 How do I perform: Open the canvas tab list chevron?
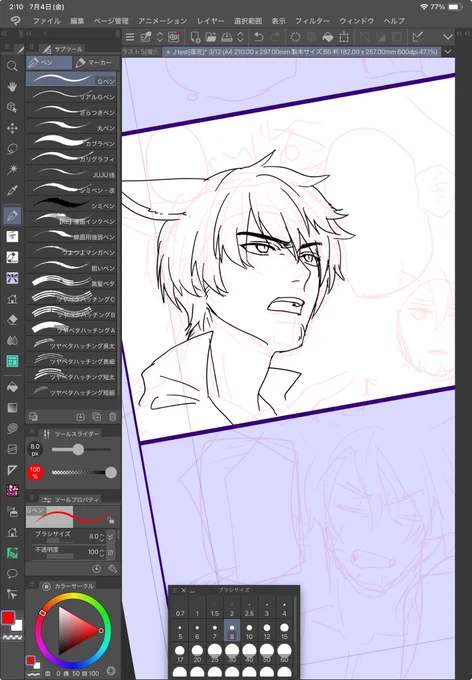(448, 52)
